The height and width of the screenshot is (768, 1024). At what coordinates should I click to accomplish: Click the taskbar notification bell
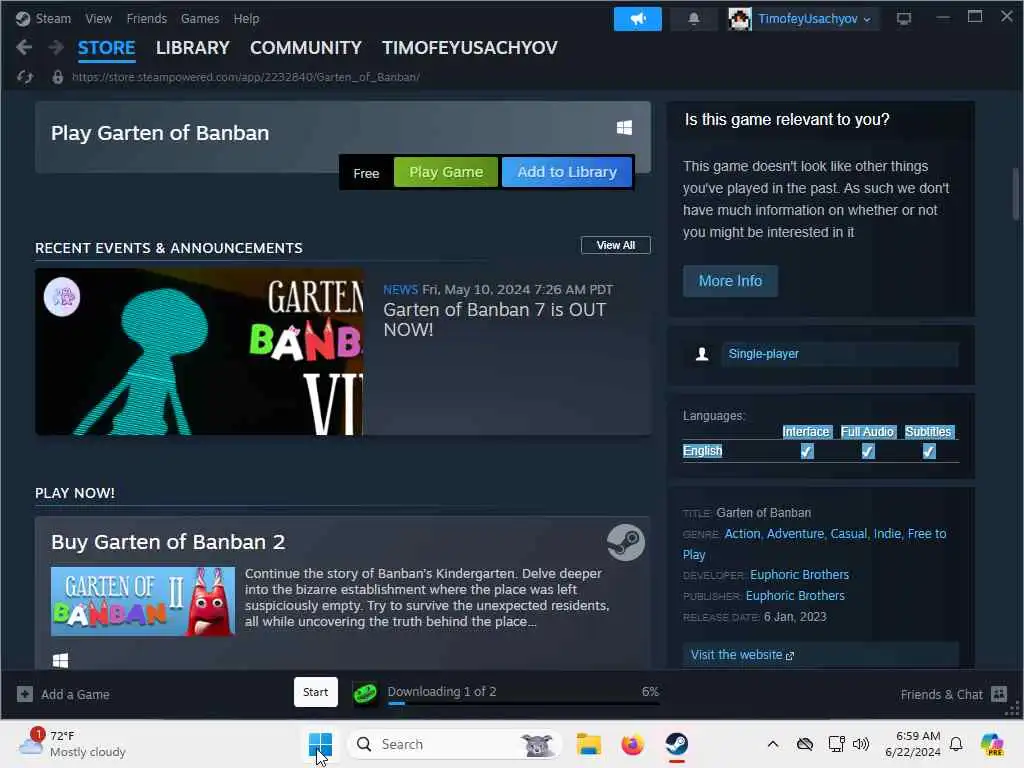(x=956, y=744)
